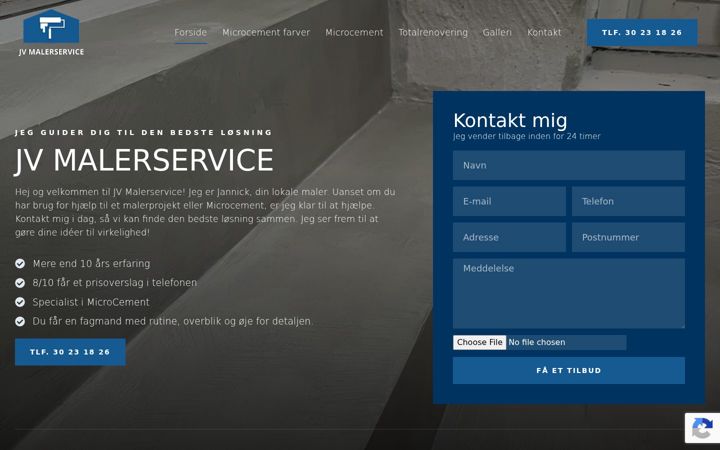Click the JV Malerservice logo
The height and width of the screenshot is (450, 720).
tap(51, 33)
